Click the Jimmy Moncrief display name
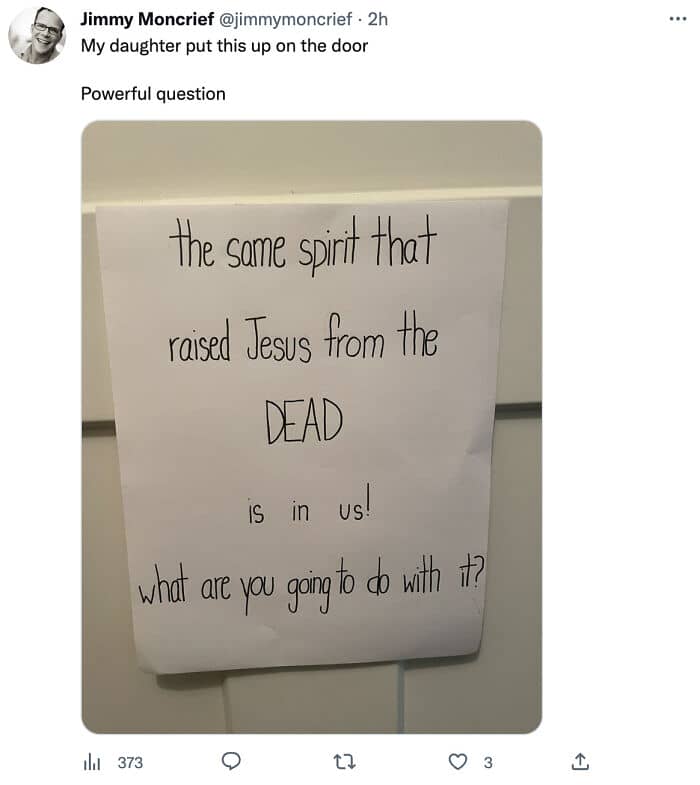This screenshot has height=785, width=700. pos(147,19)
